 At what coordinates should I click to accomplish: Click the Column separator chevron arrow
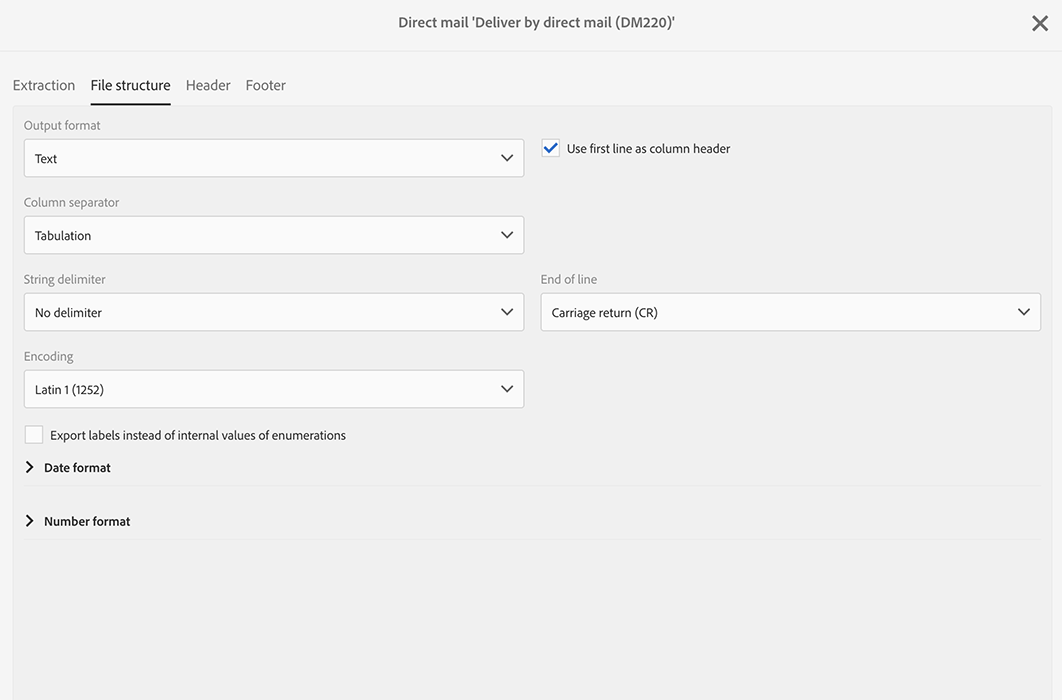(x=507, y=236)
